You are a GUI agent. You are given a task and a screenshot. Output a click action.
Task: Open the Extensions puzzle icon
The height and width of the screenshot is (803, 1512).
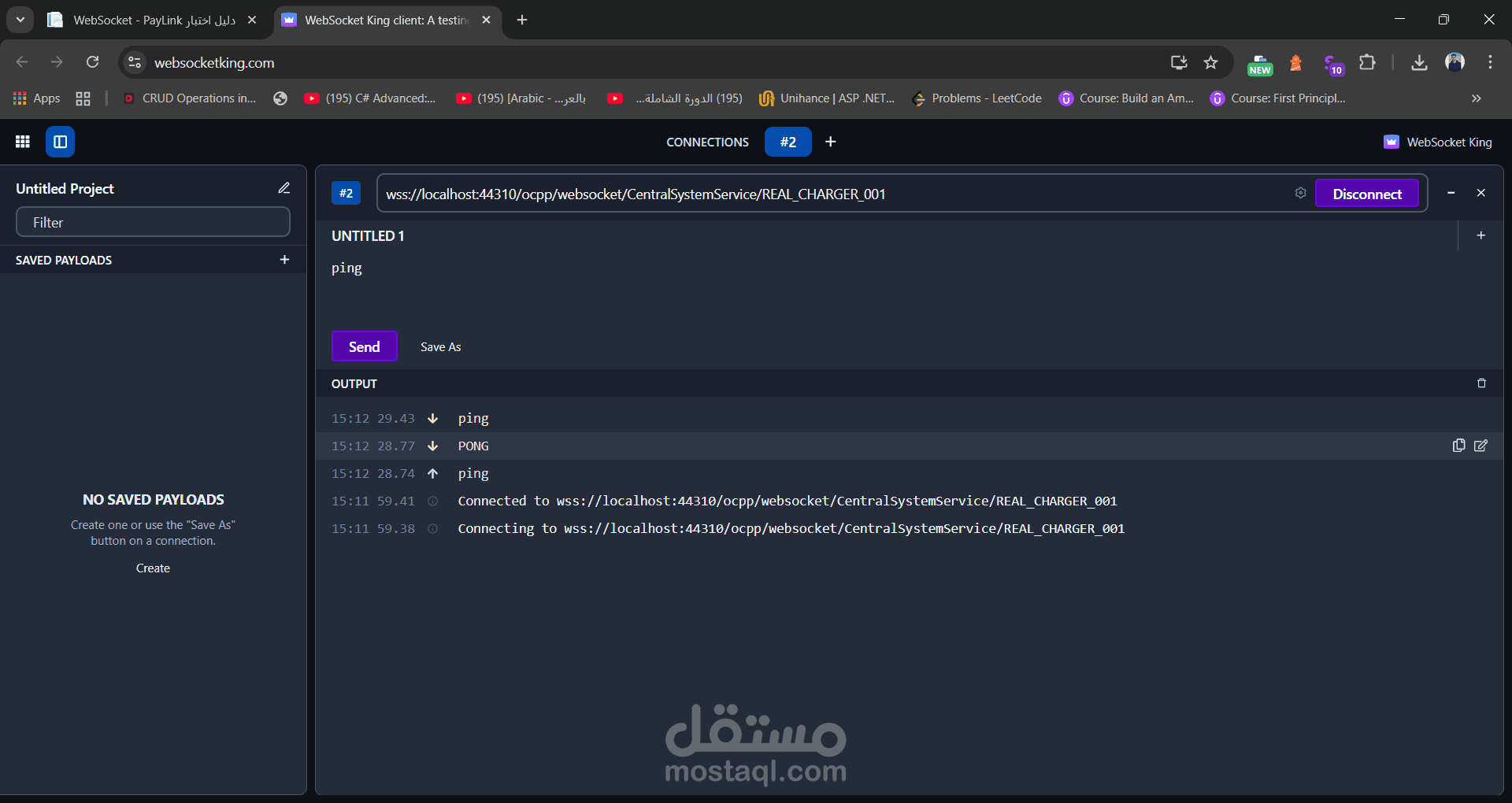(1368, 62)
